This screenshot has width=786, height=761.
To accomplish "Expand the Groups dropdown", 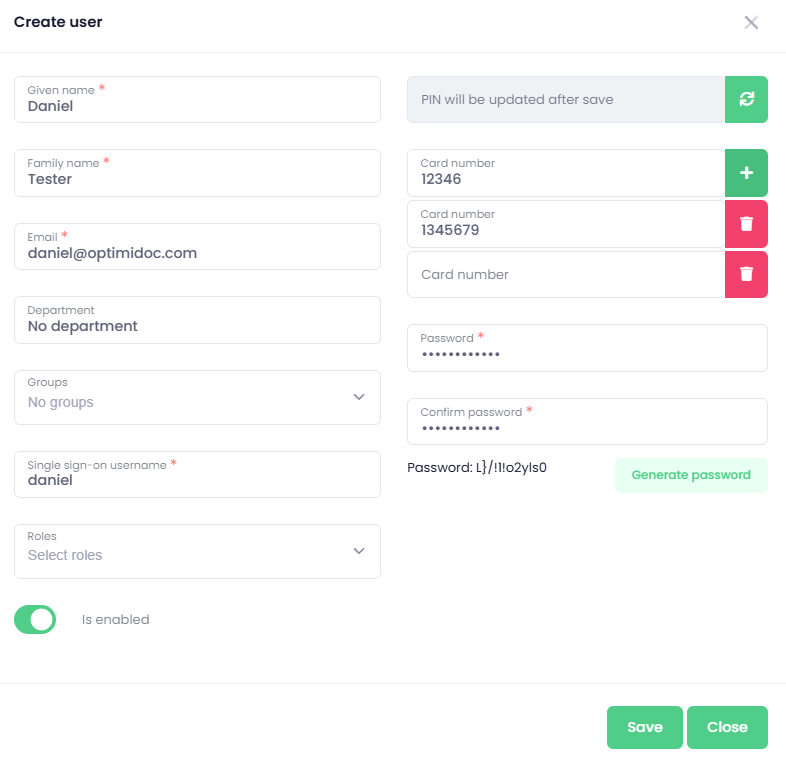I will pyautogui.click(x=359, y=397).
